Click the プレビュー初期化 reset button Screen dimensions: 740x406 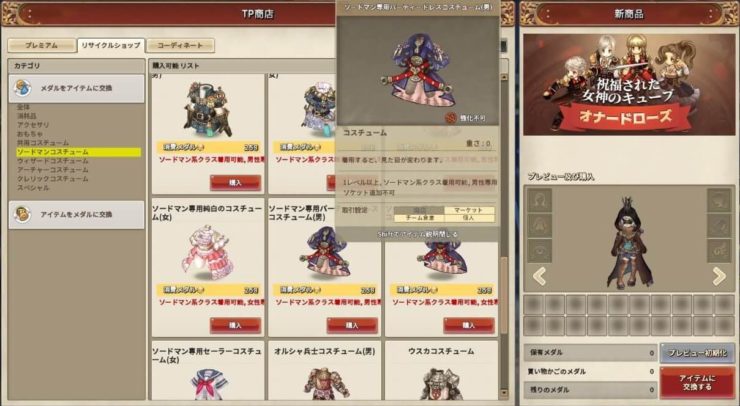point(697,353)
